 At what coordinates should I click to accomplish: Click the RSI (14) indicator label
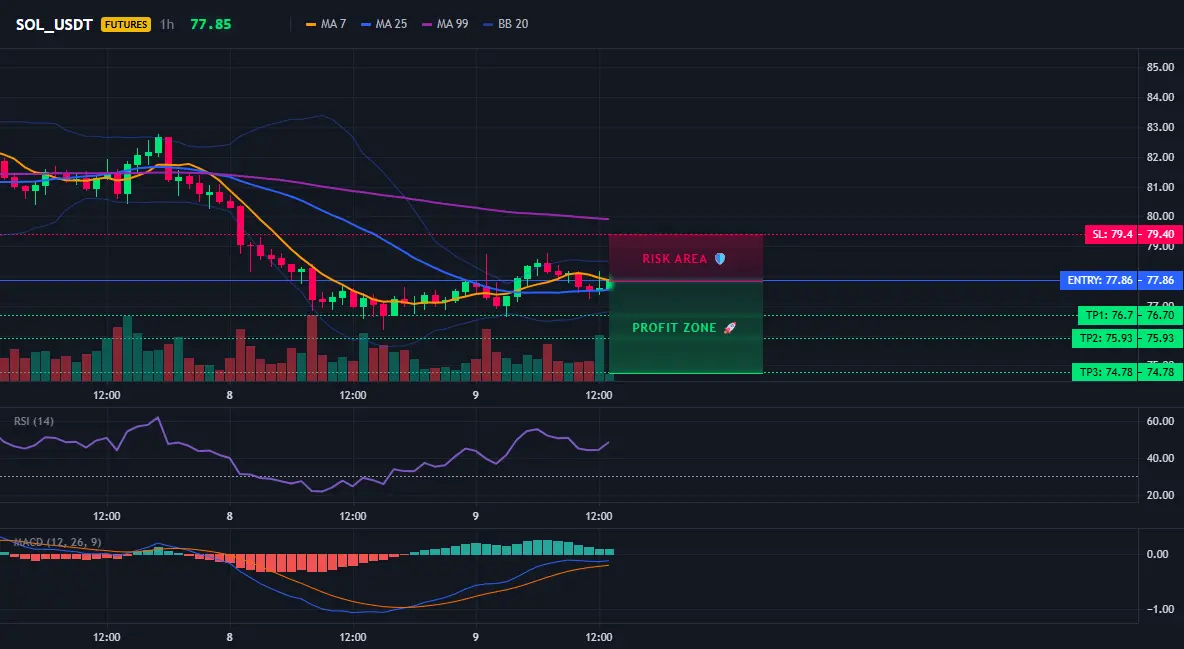coord(34,421)
